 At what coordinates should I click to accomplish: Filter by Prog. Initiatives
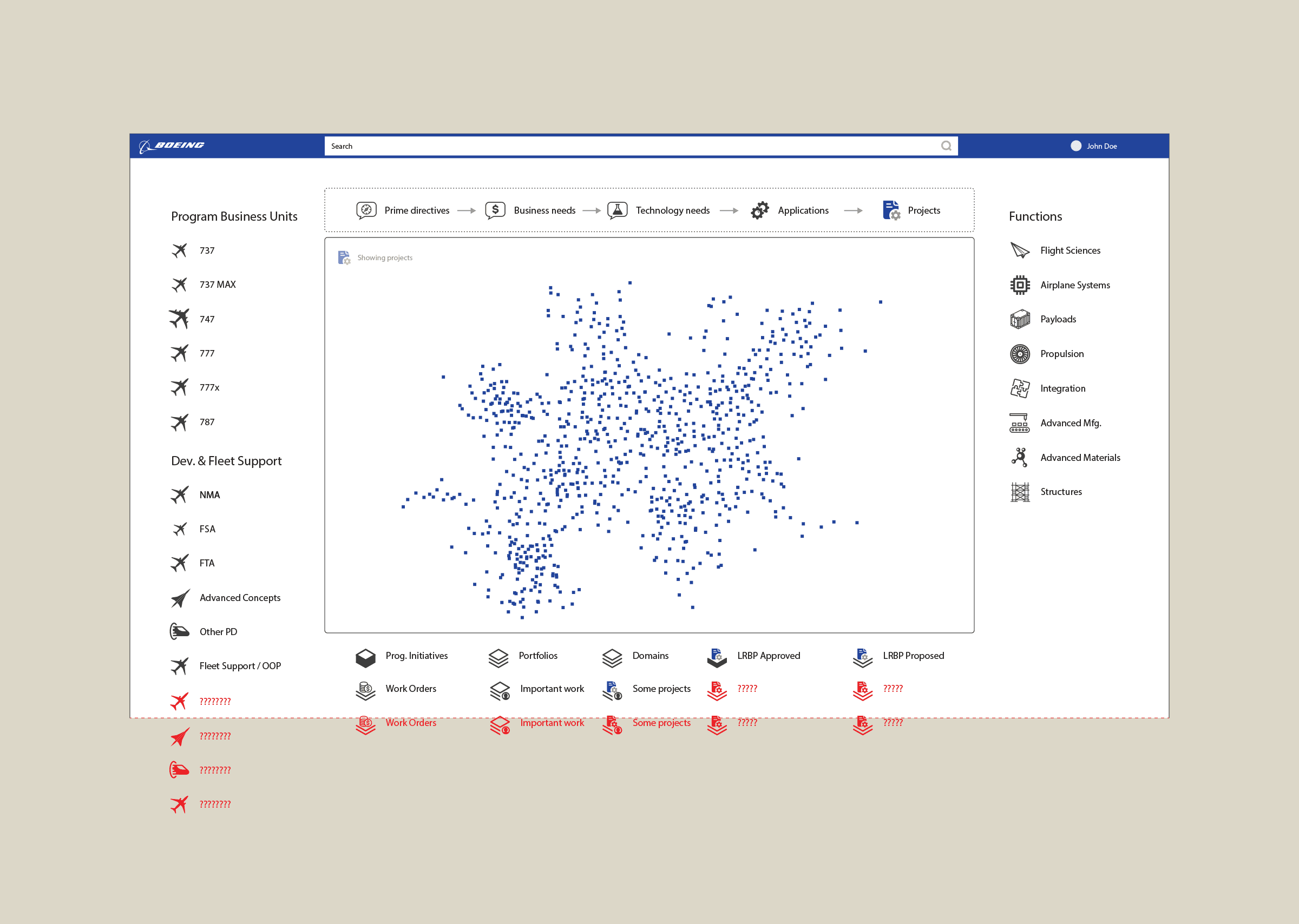coord(416,656)
